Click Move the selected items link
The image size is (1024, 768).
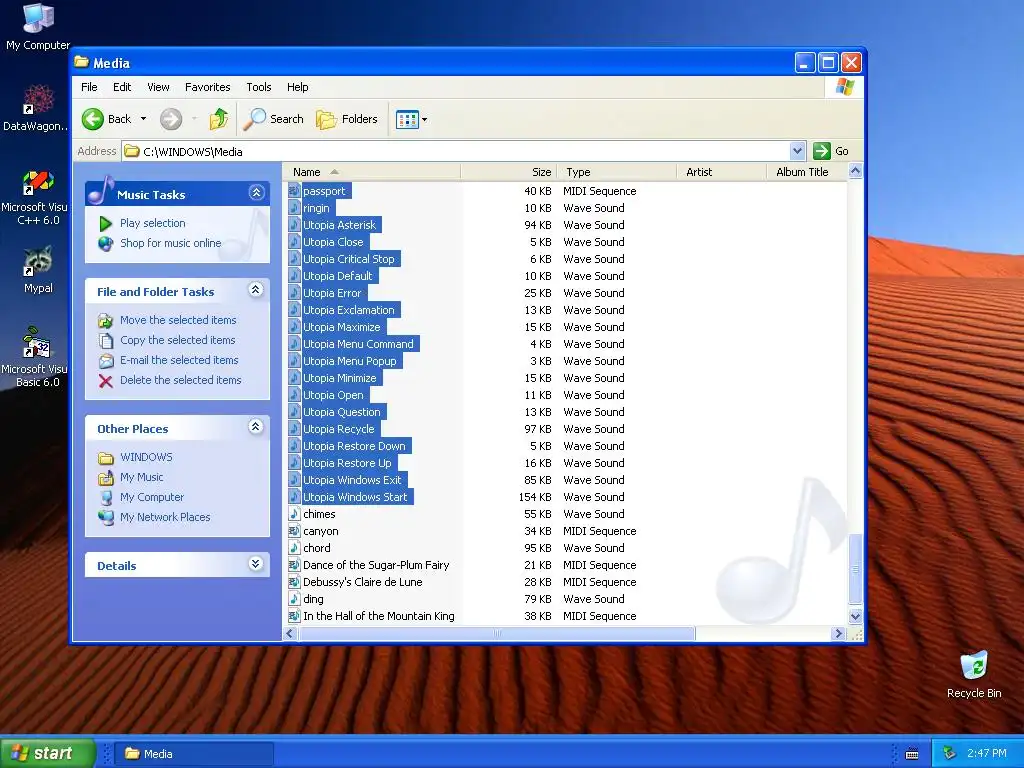[x=178, y=320]
